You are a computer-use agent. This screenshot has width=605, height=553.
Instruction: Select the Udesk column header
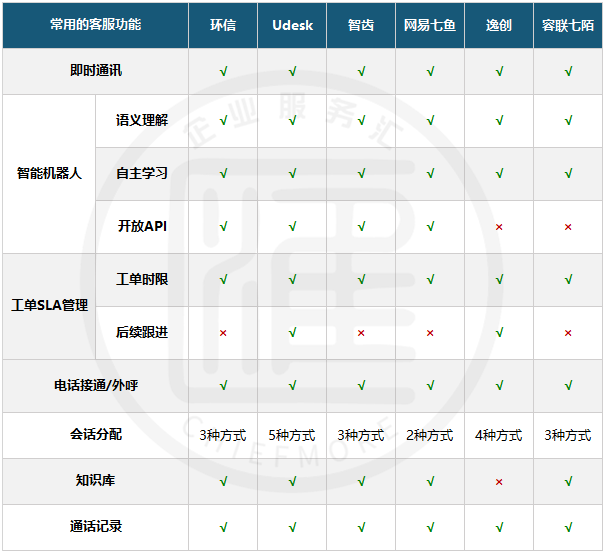292,25
